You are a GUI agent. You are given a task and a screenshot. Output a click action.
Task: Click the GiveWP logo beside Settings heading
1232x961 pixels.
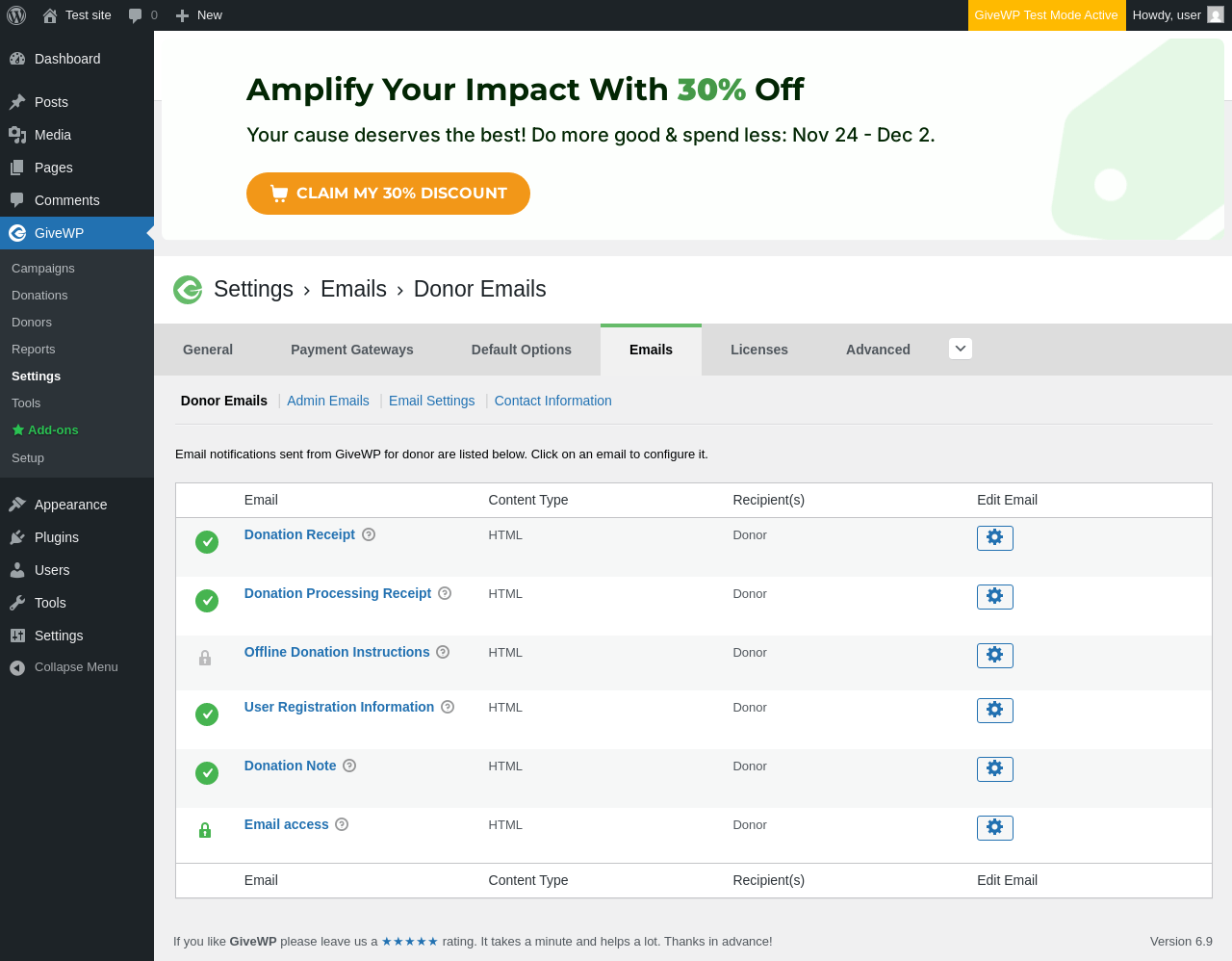tap(188, 289)
